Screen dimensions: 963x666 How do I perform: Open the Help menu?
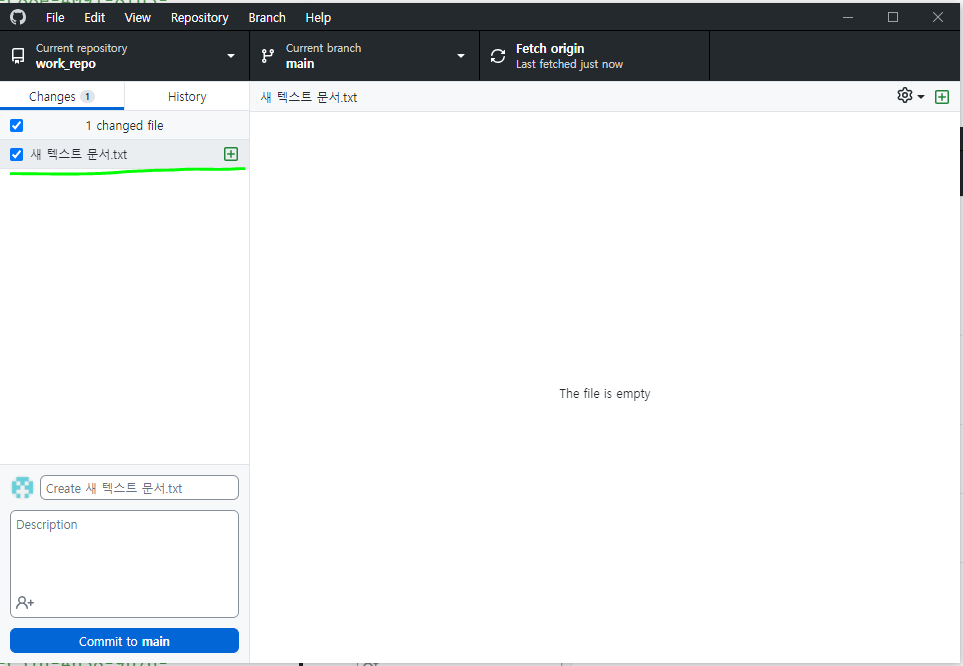click(318, 18)
